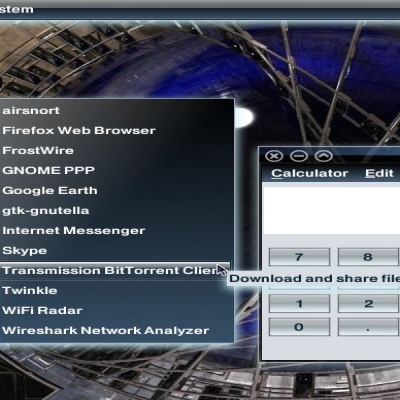Image resolution: width=400 pixels, height=400 pixels.
Task: Launch Firefox Web Browser
Action: click(x=116, y=130)
